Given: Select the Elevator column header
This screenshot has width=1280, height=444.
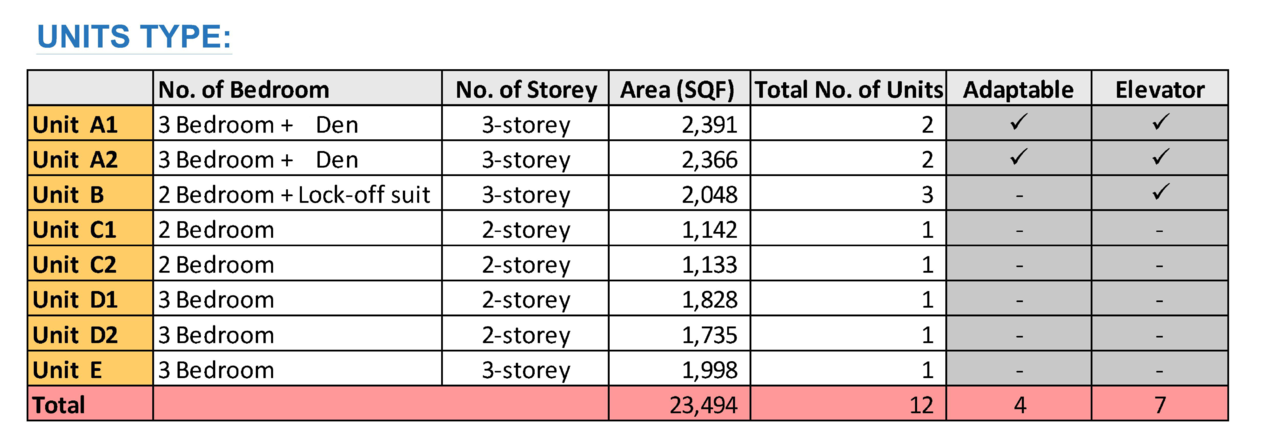Looking at the screenshot, I should tap(1160, 89).
